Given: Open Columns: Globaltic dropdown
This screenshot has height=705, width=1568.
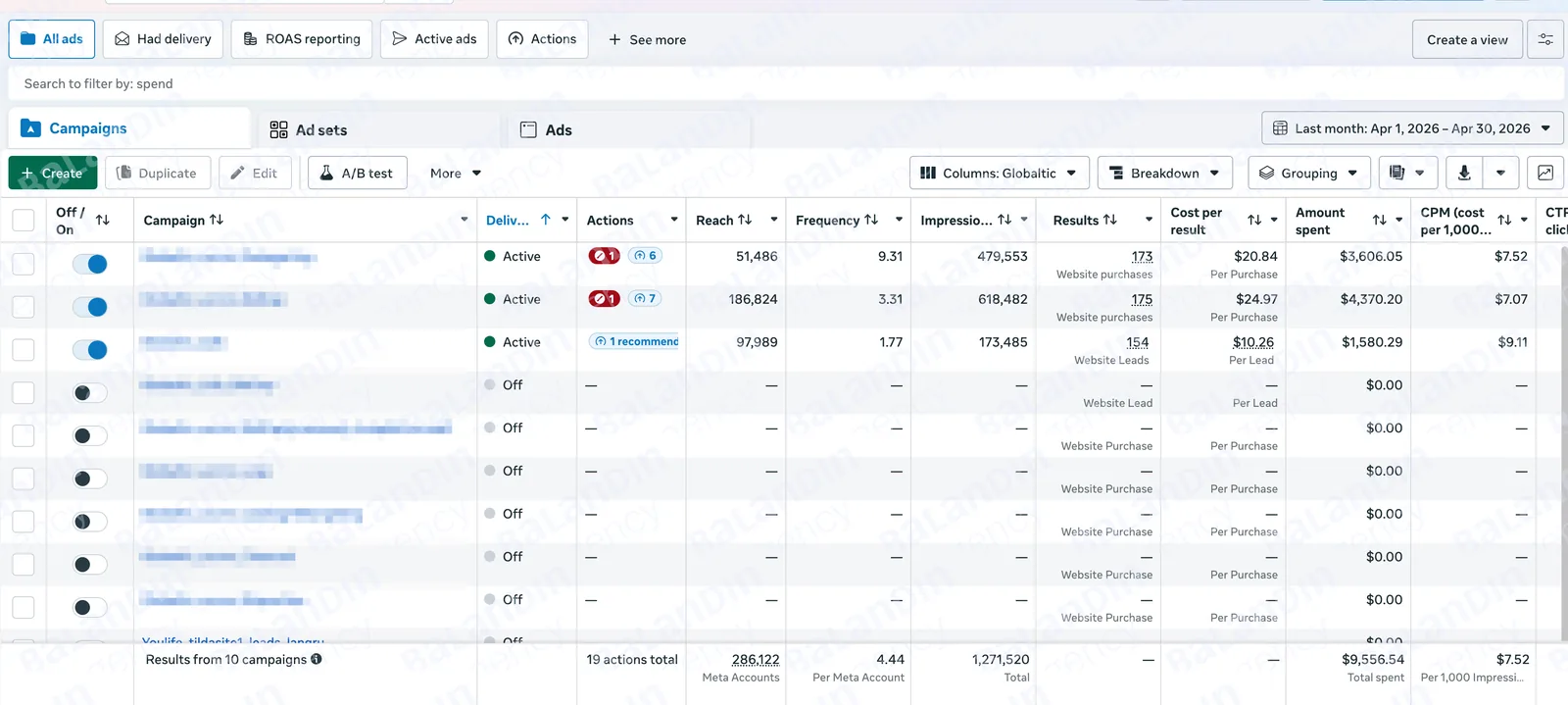Looking at the screenshot, I should (x=999, y=174).
